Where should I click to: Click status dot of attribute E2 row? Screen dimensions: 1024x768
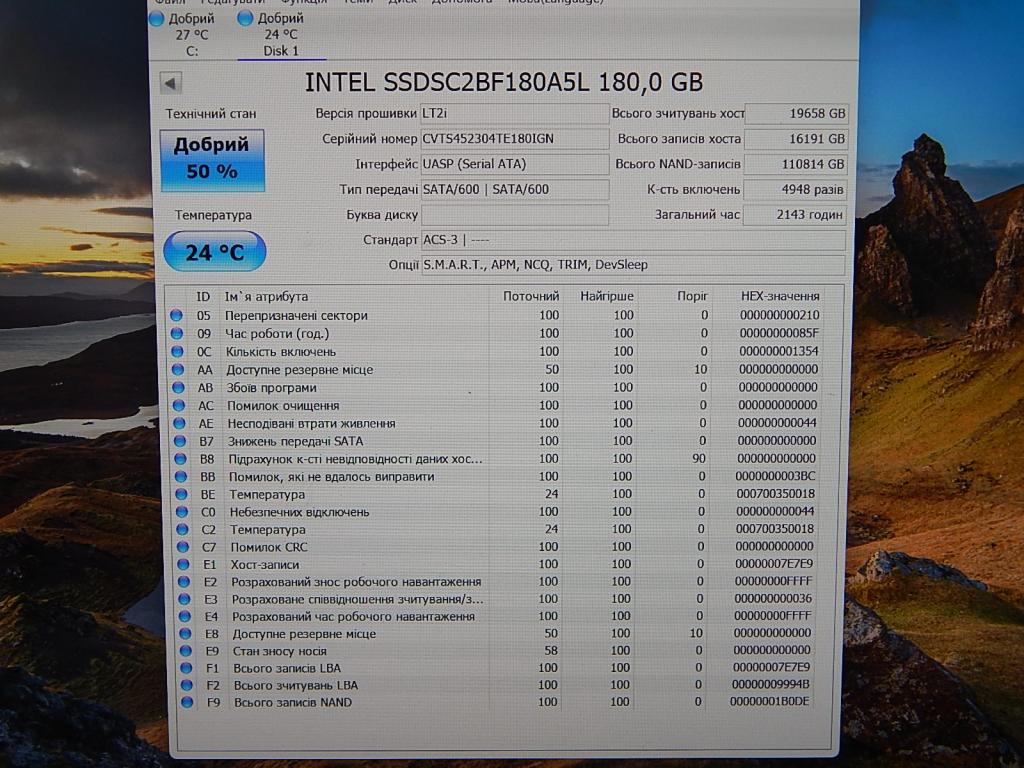tap(184, 582)
